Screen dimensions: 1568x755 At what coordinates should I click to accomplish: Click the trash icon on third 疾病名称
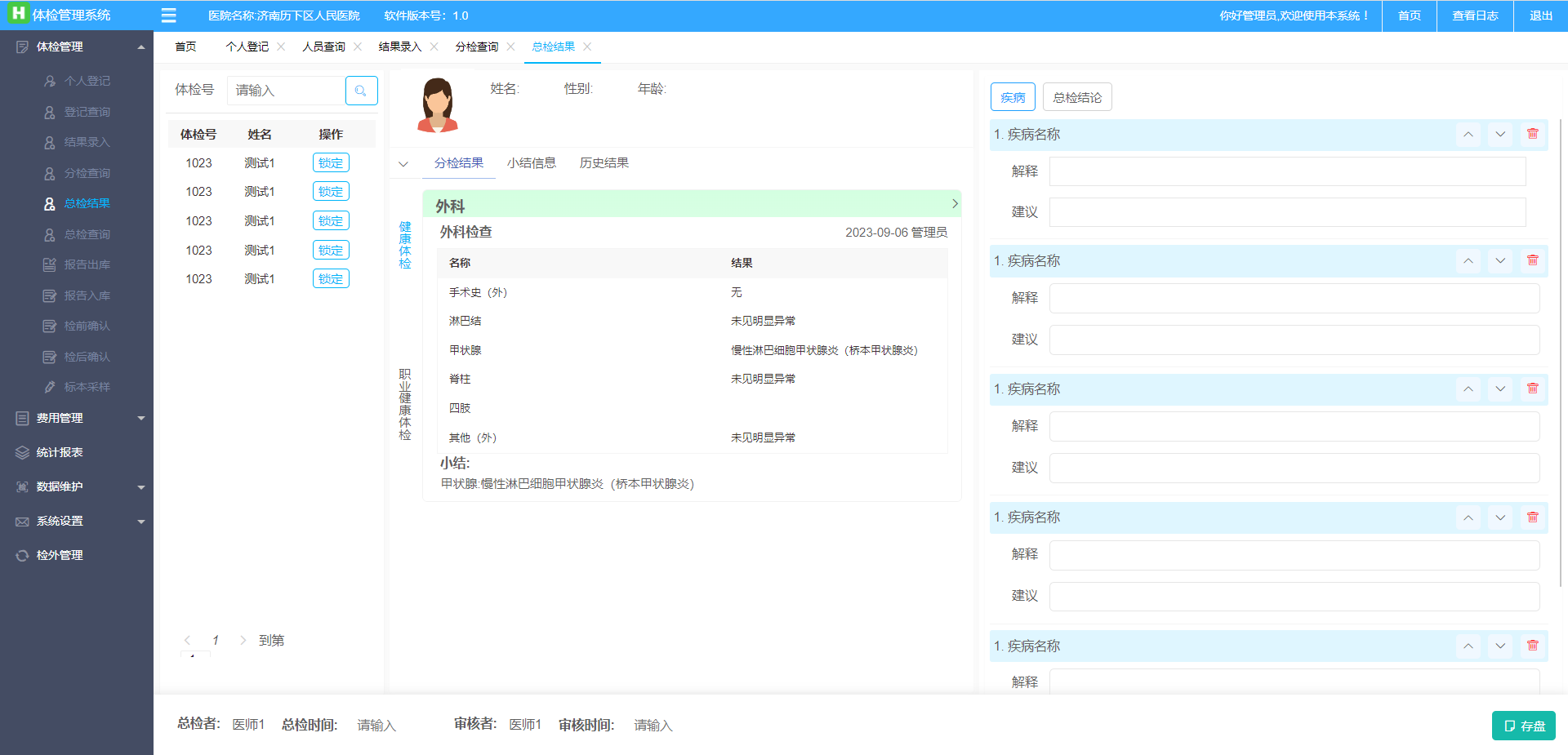click(1532, 389)
